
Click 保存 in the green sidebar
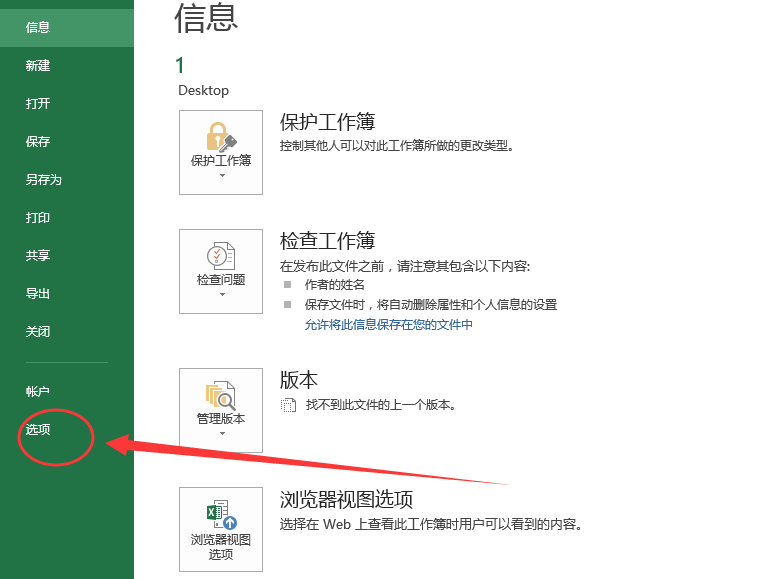coord(38,141)
